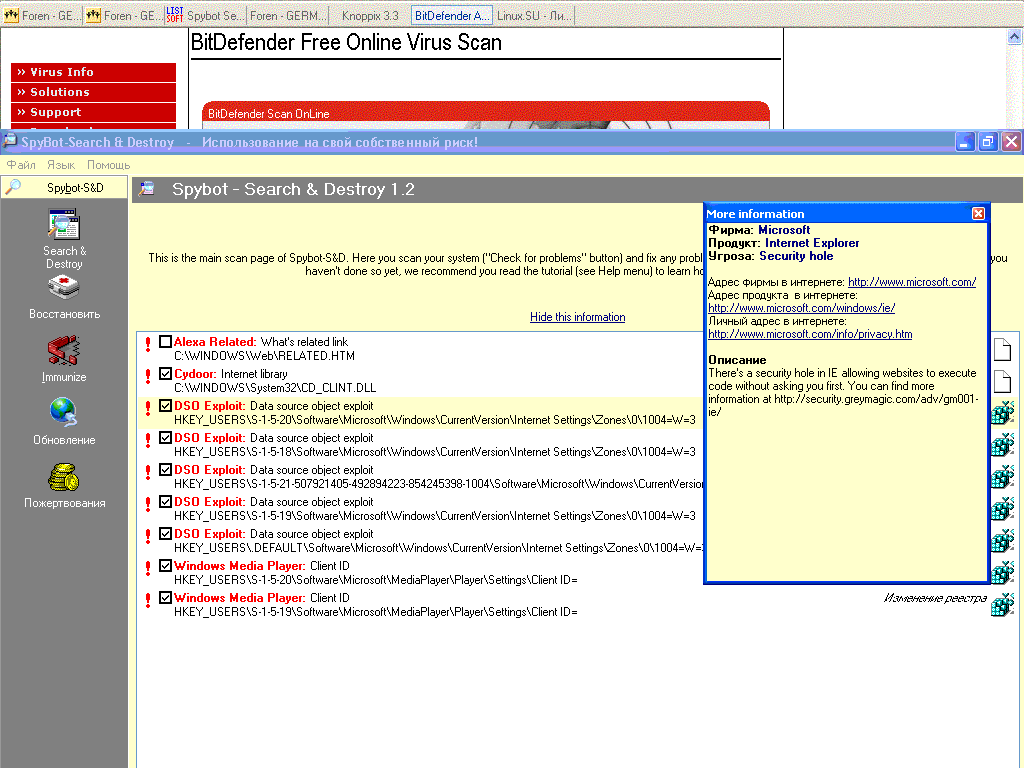Click the icon left of the Spybot - Search & Destroy 1.2 heading
The image size is (1024, 768).
click(x=147, y=189)
